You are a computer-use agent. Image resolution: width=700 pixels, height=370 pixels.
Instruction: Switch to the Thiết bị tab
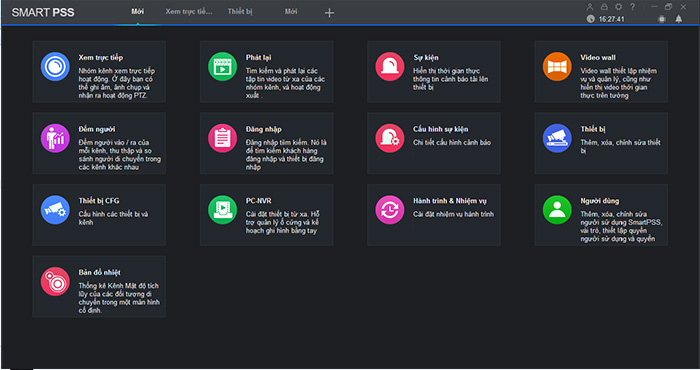pyautogui.click(x=240, y=12)
